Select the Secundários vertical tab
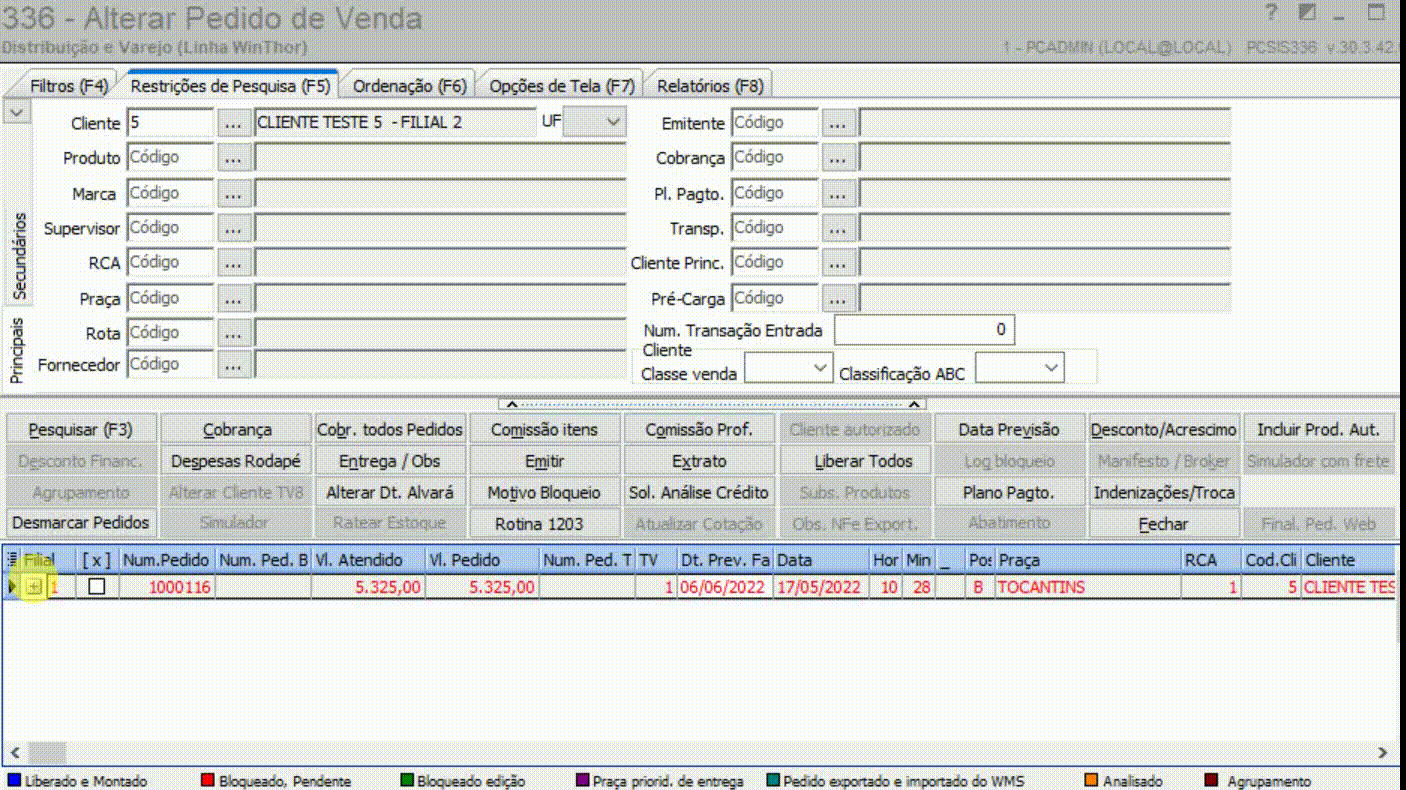The width and height of the screenshot is (1406, 790). (17, 255)
